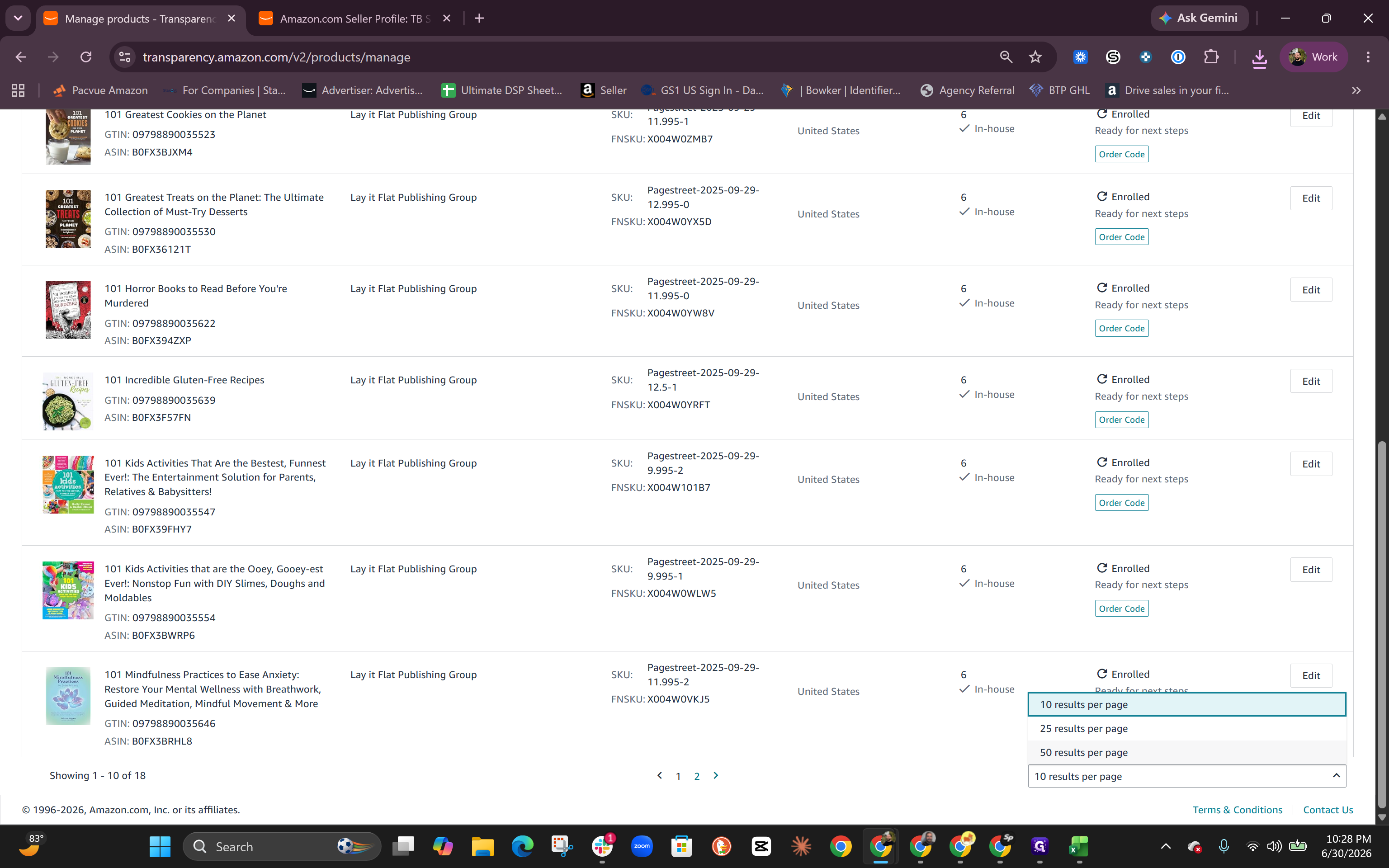Order Code for Ooey, Gooey-est Kids Activities

pos(1121,609)
